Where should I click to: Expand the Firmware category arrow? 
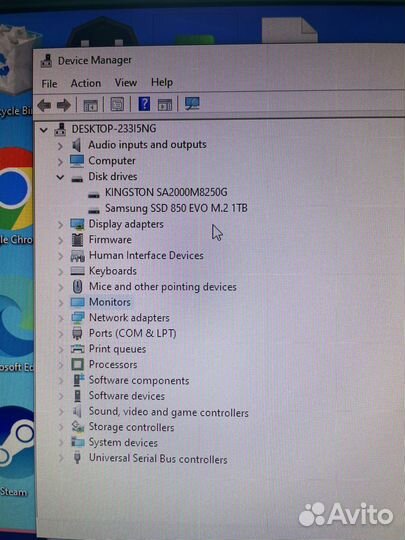[x=61, y=240]
